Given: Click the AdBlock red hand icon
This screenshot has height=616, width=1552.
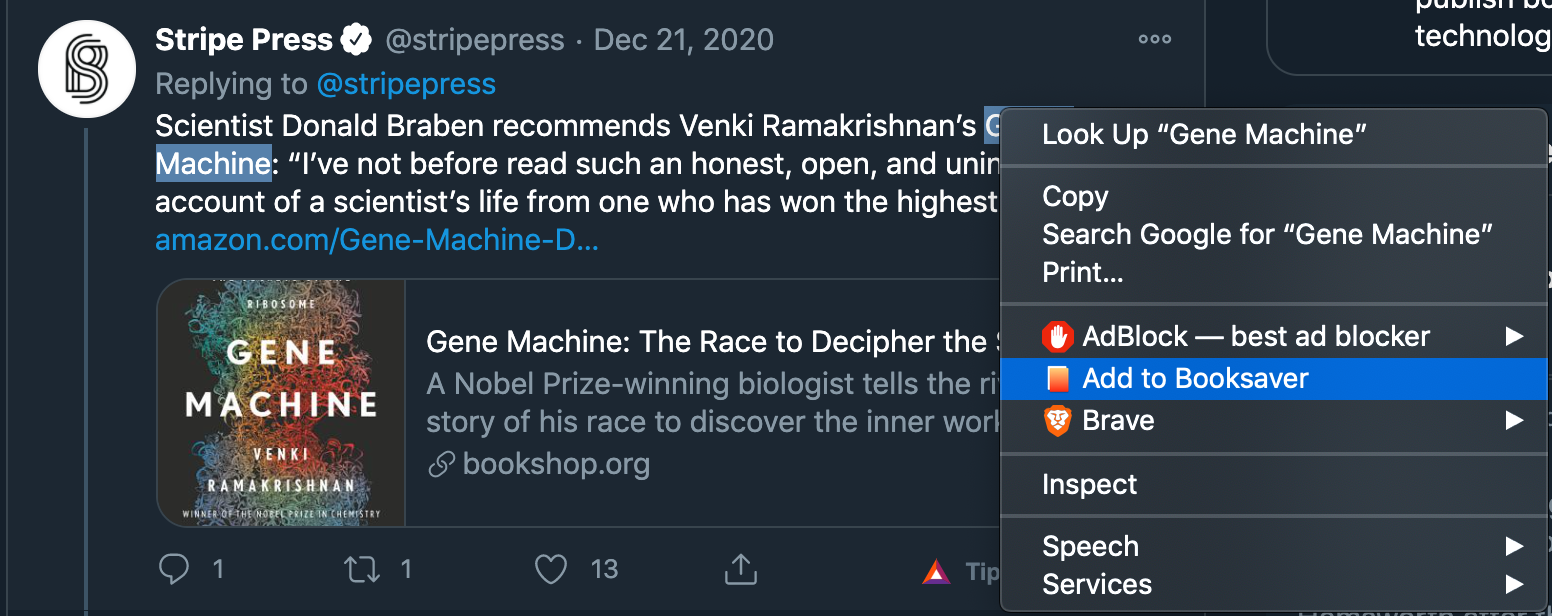Looking at the screenshot, I should point(1057,337).
